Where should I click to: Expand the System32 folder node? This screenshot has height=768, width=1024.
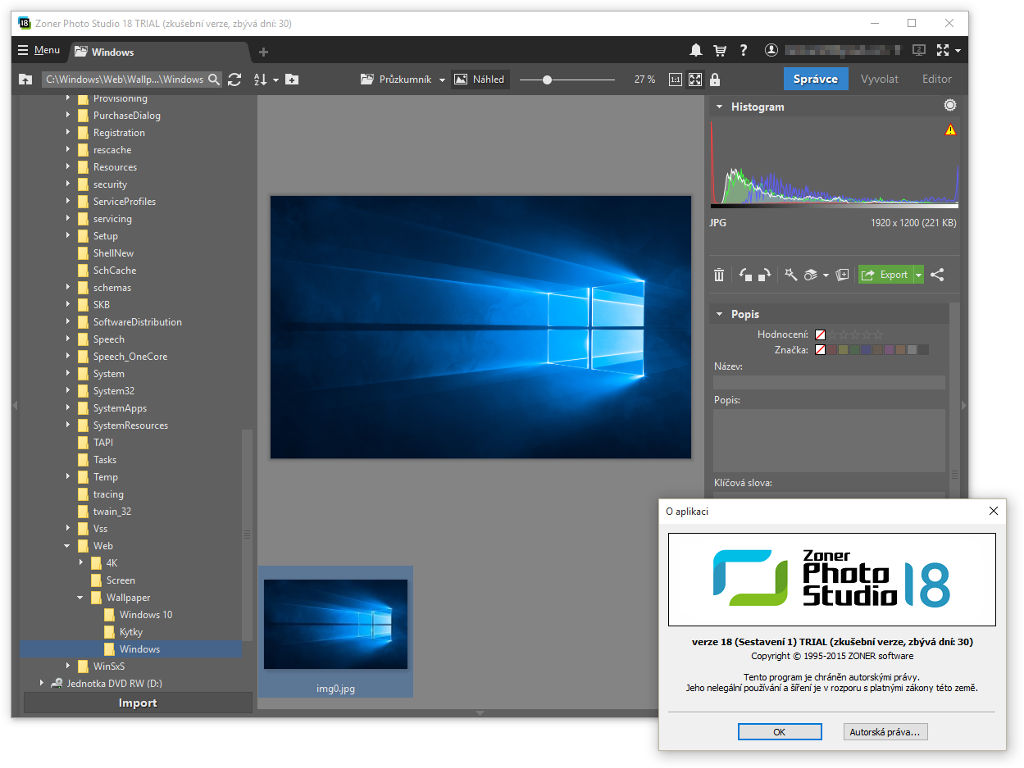67,391
